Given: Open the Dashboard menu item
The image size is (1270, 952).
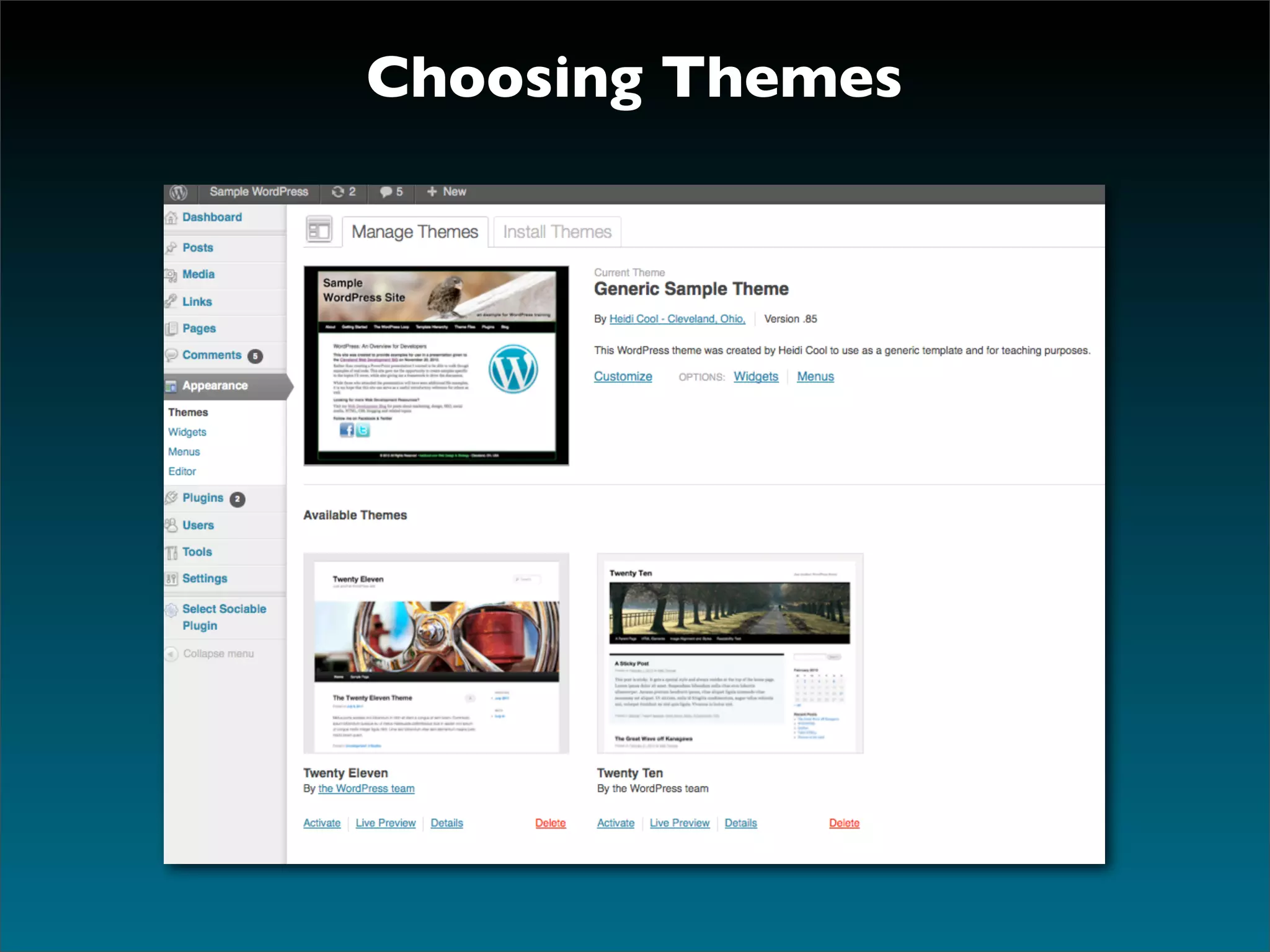Looking at the screenshot, I should click(212, 218).
